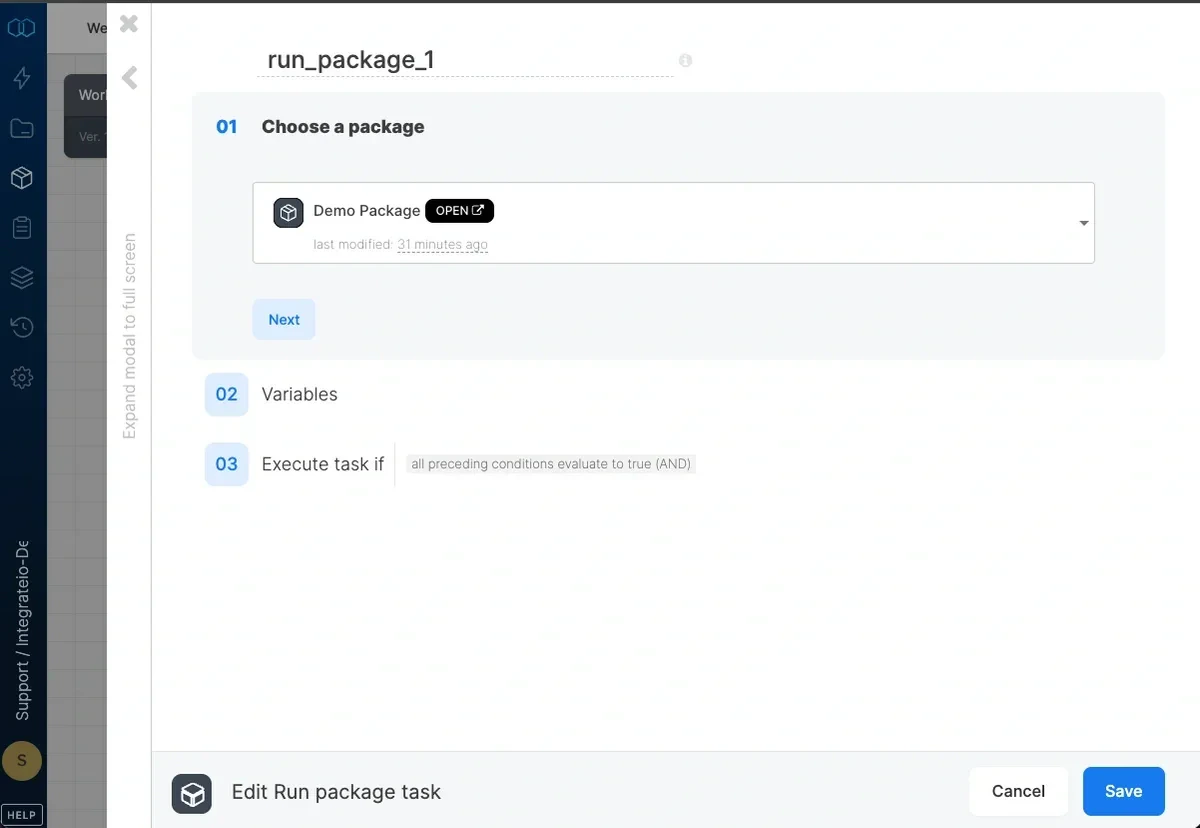Open the package selection dropdown
Image resolution: width=1200 pixels, height=828 pixels.
point(1083,223)
